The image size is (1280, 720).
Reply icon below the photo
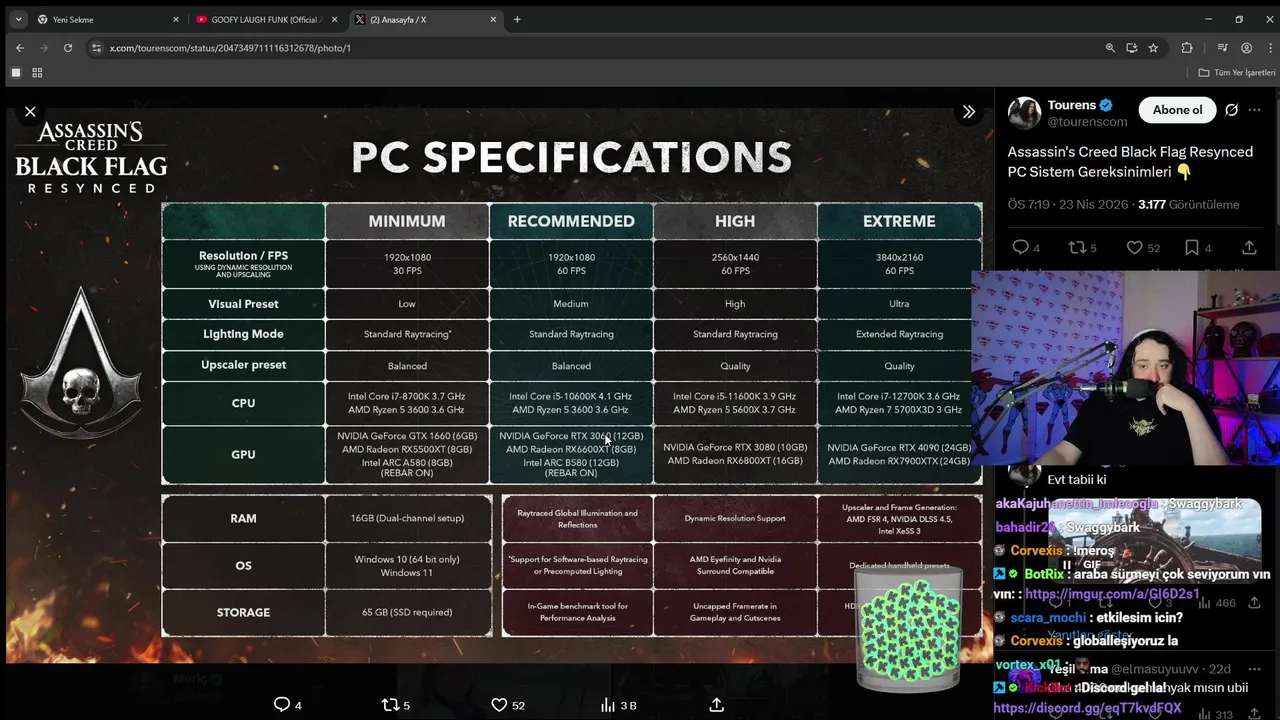click(x=282, y=705)
